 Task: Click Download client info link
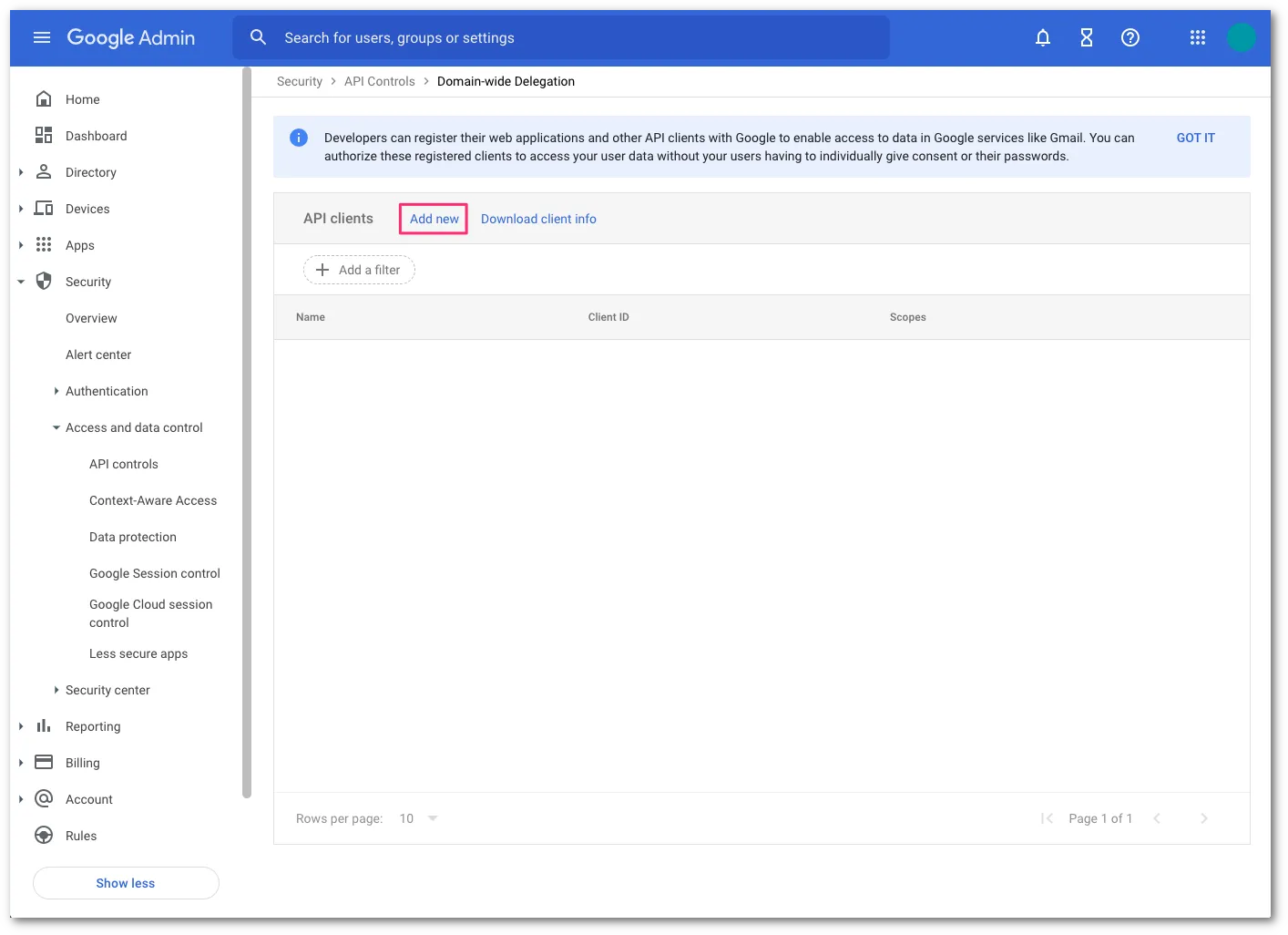(538, 219)
